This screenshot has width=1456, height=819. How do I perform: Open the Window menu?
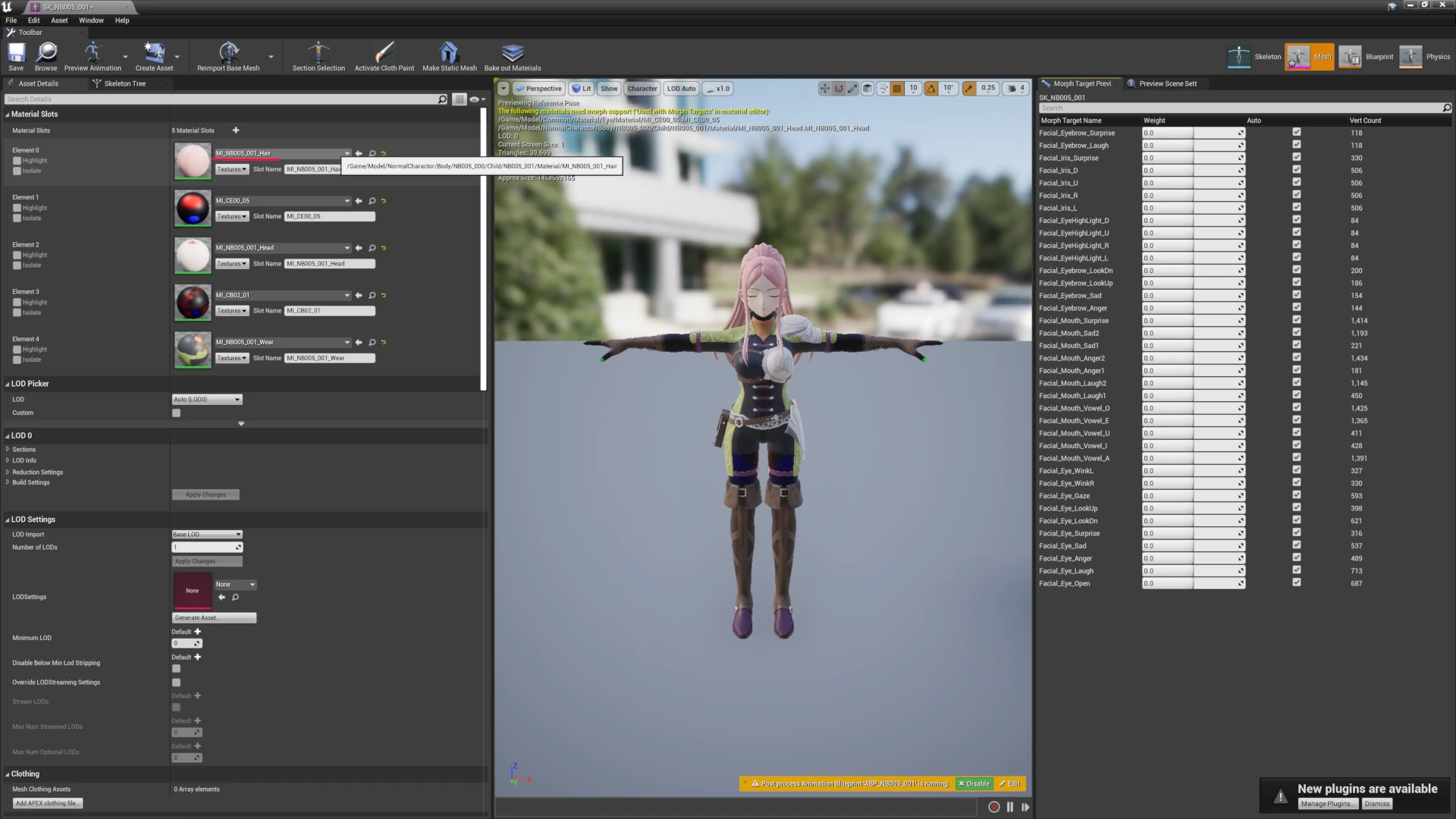click(91, 20)
